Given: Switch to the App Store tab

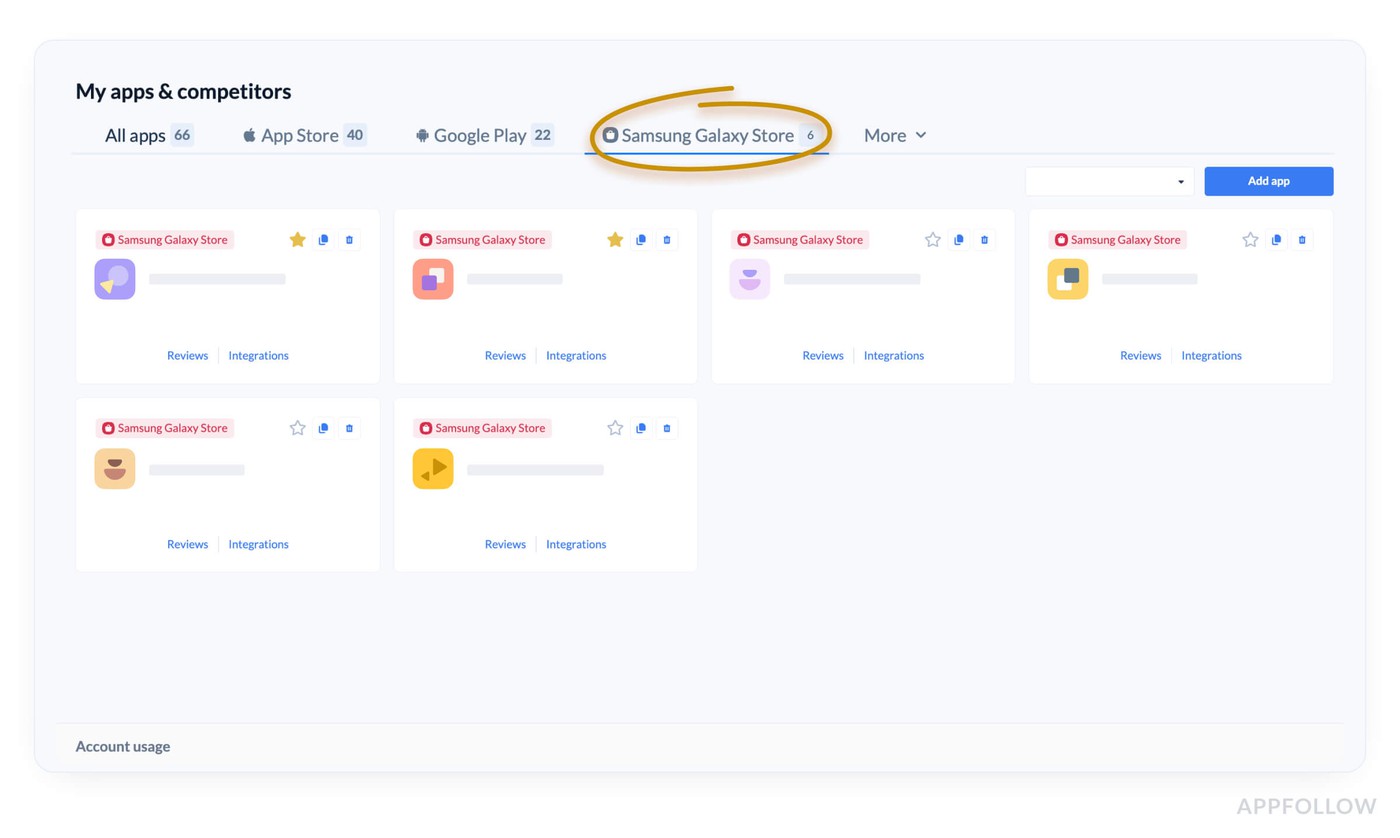Looking at the screenshot, I should click(x=304, y=135).
